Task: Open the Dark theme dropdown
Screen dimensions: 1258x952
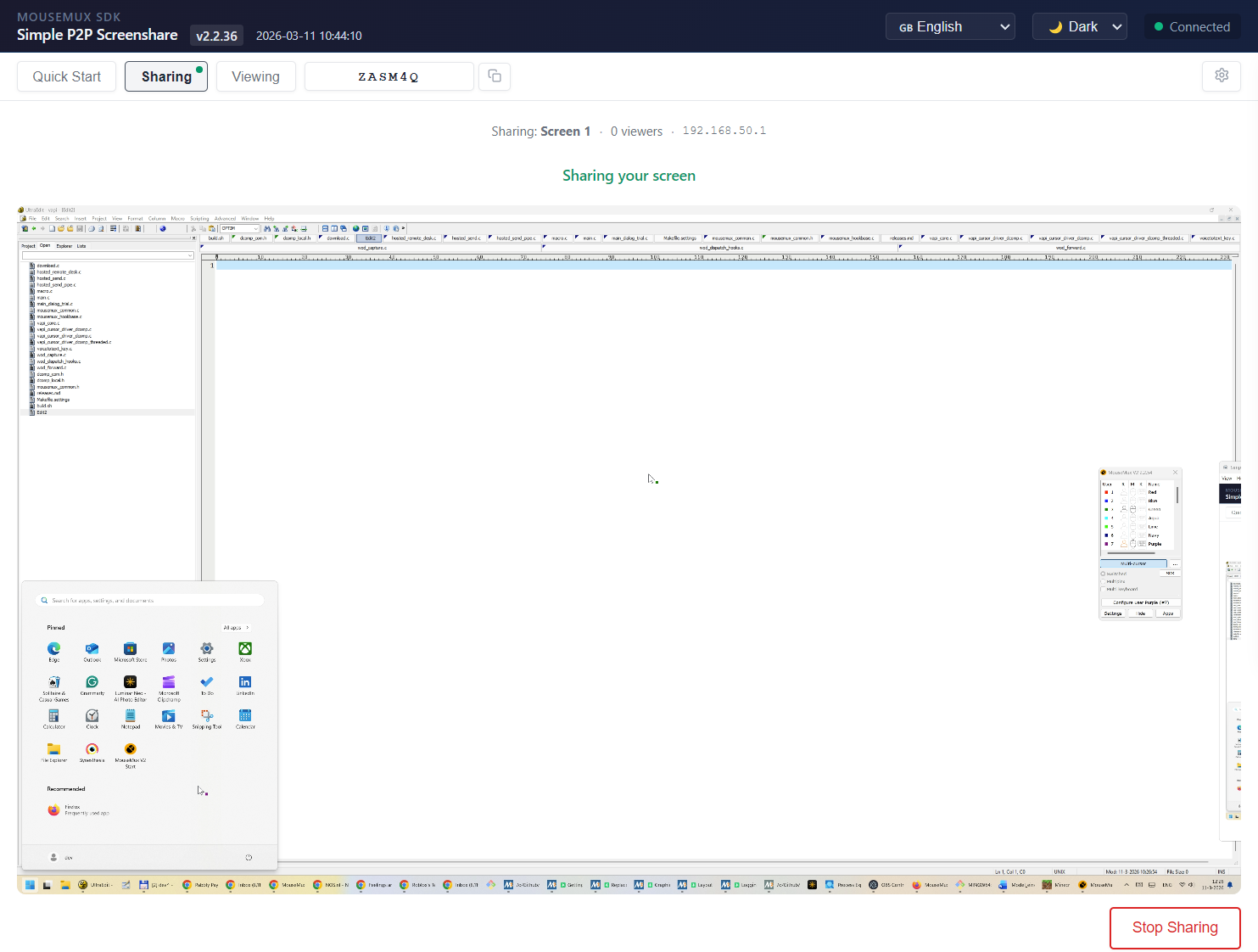Action: coord(1080,26)
